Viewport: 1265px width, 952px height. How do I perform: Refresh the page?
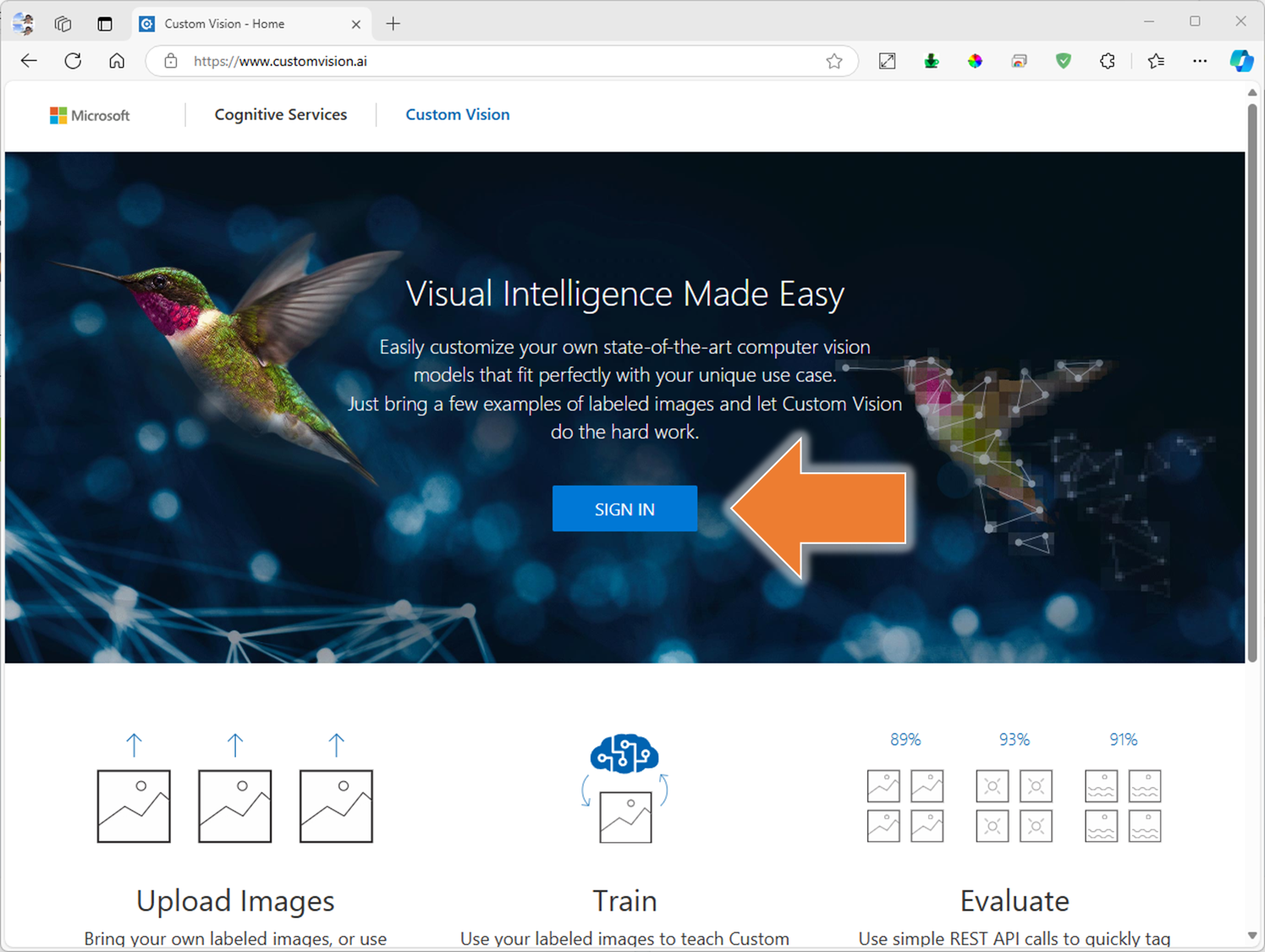point(73,61)
